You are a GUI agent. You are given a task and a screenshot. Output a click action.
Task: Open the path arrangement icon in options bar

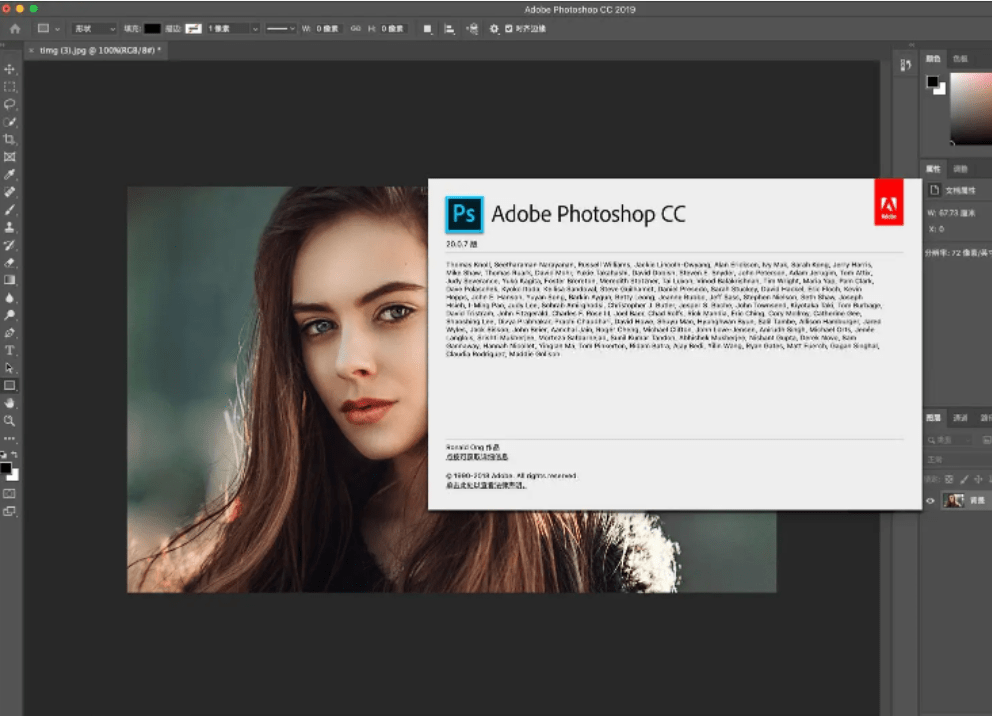pos(472,28)
